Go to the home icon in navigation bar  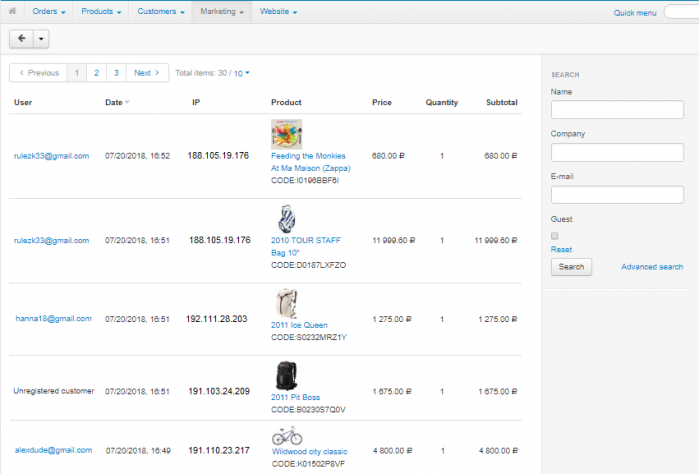[x=12, y=11]
